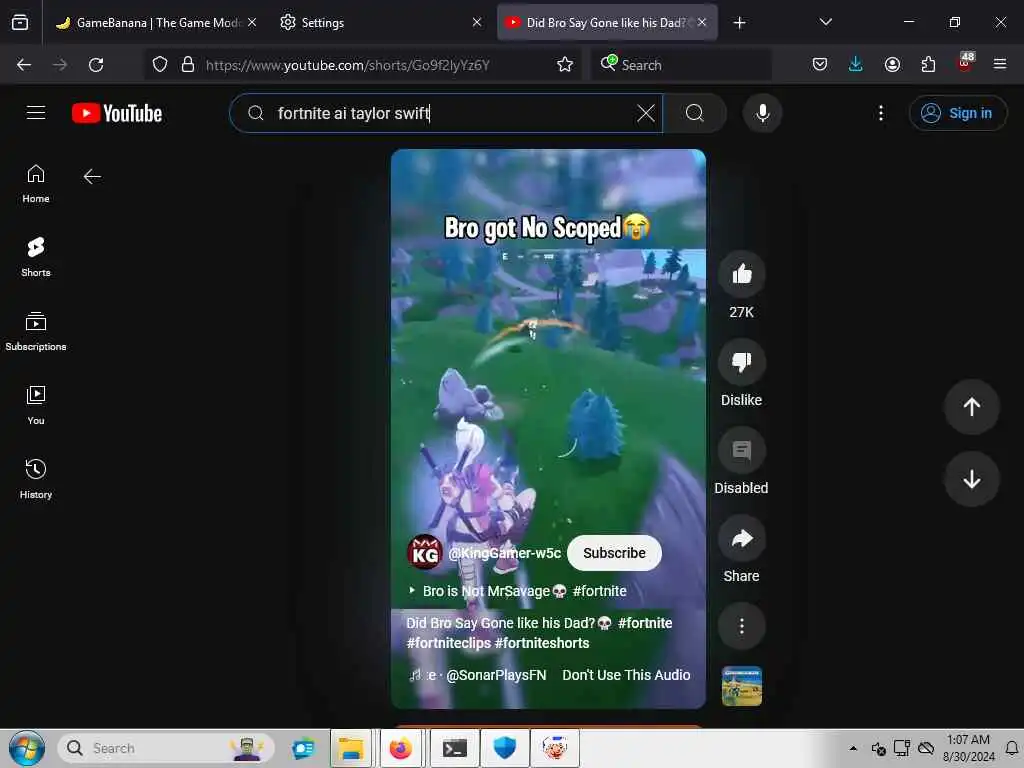Go to previous Short with up arrow

pos(971,407)
